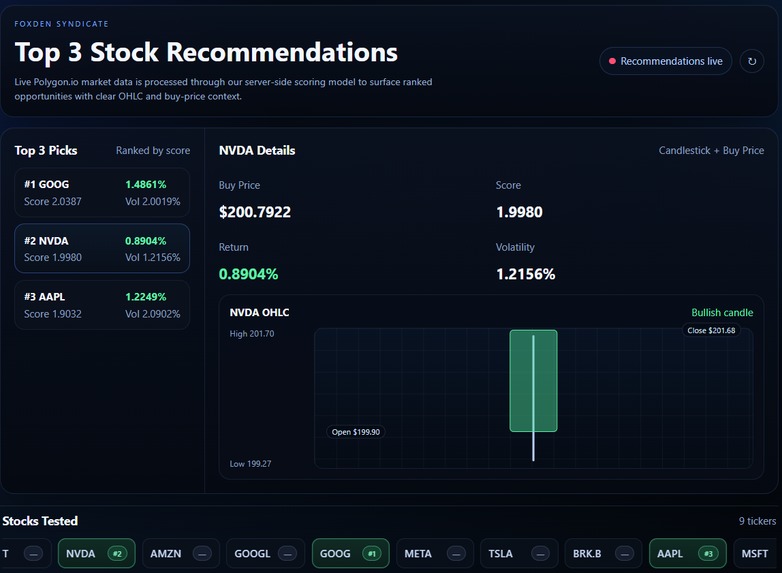Click the GOOGL ticker chip

pyautogui.click(x=266, y=554)
